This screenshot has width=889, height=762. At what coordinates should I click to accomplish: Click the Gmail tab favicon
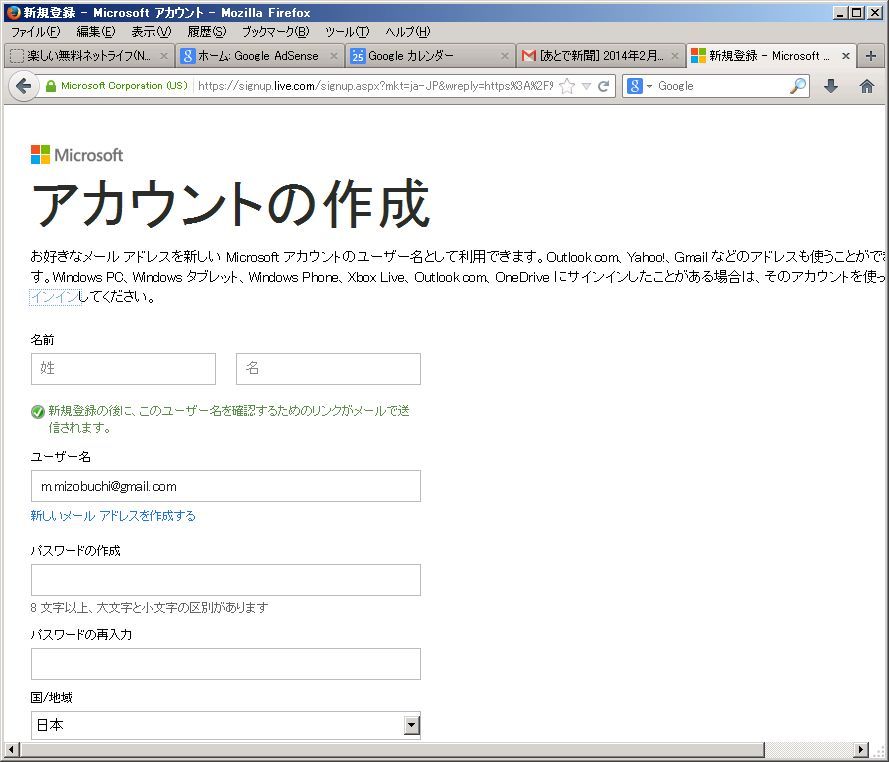528,56
